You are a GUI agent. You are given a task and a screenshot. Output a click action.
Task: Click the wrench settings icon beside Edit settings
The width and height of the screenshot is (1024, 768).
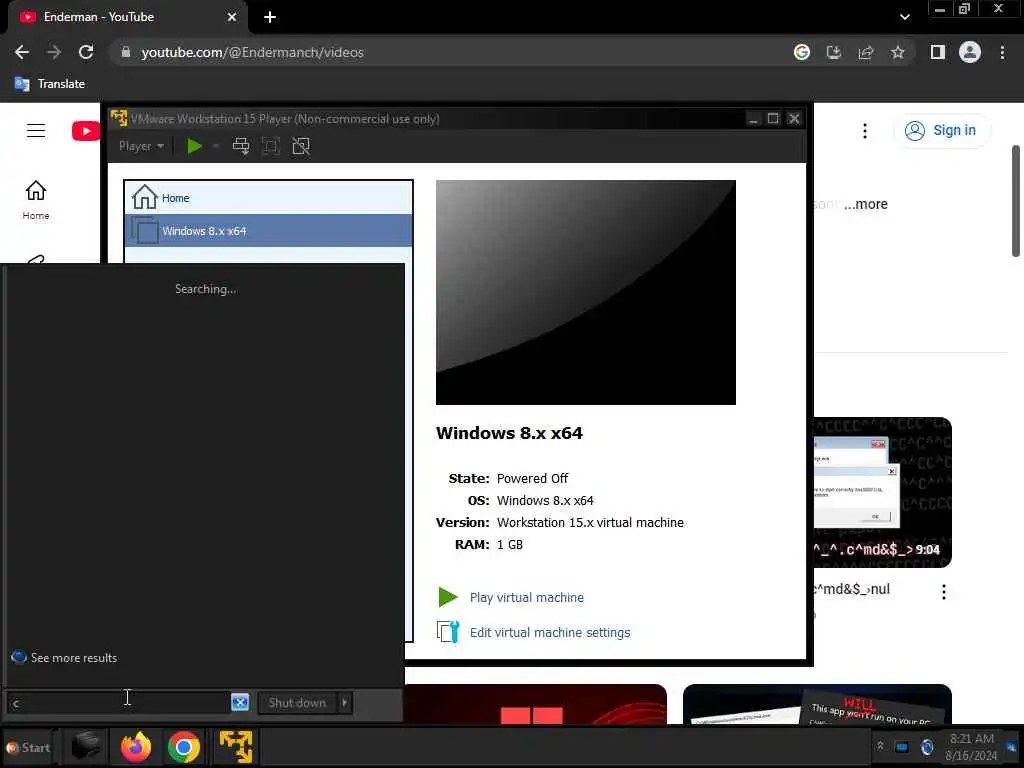[448, 632]
